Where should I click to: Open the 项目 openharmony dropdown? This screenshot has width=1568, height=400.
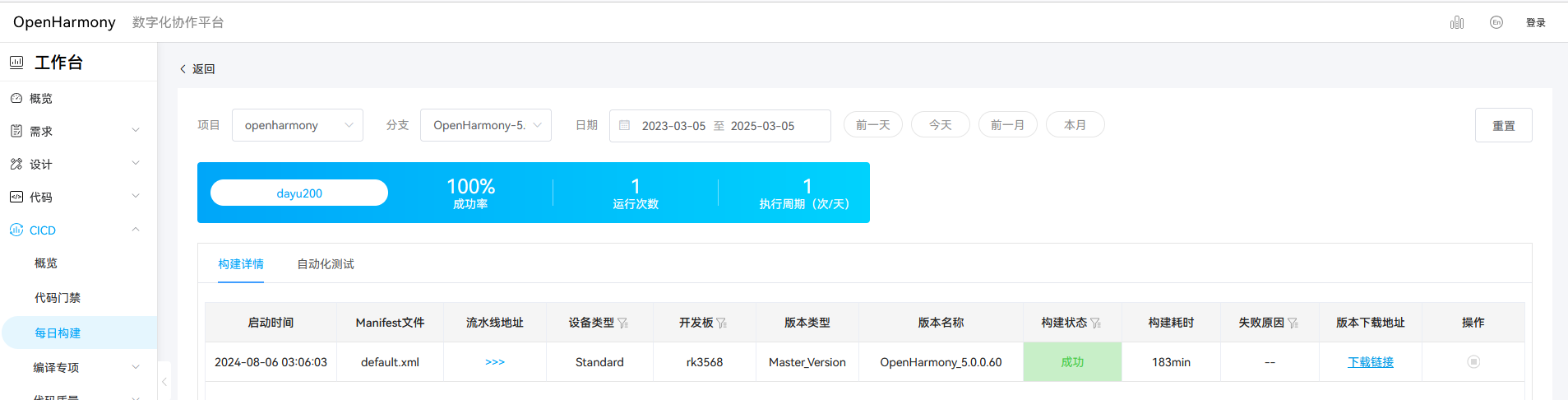[x=298, y=125]
